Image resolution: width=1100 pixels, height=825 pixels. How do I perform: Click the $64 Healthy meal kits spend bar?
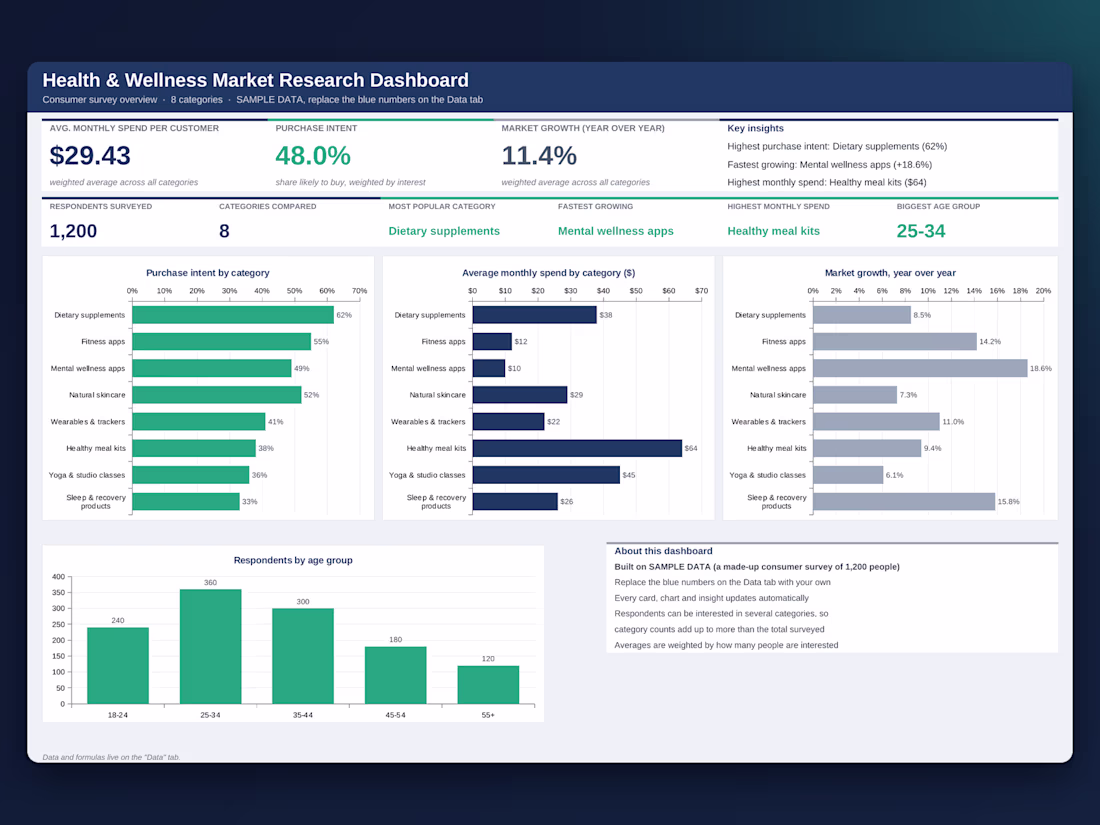(x=577, y=448)
